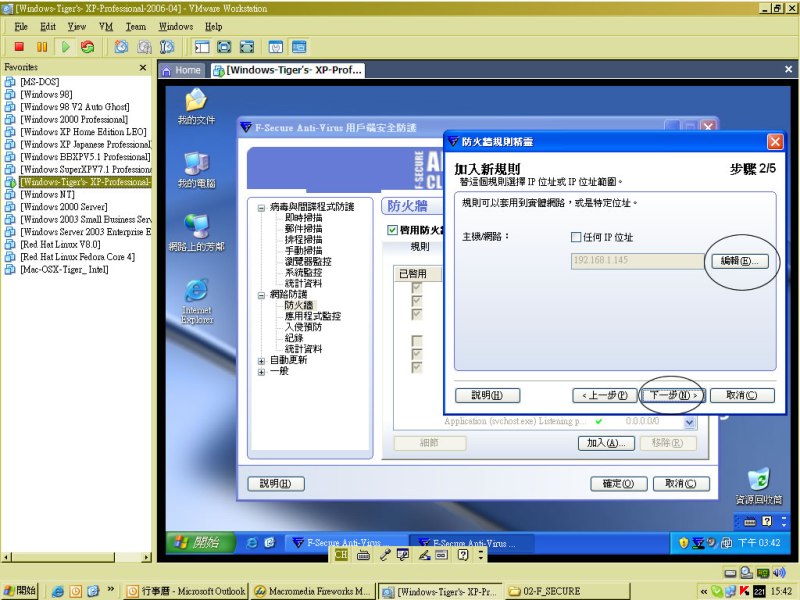
Task: Click the Take Snapshot toolbar icon
Action: click(x=121, y=47)
